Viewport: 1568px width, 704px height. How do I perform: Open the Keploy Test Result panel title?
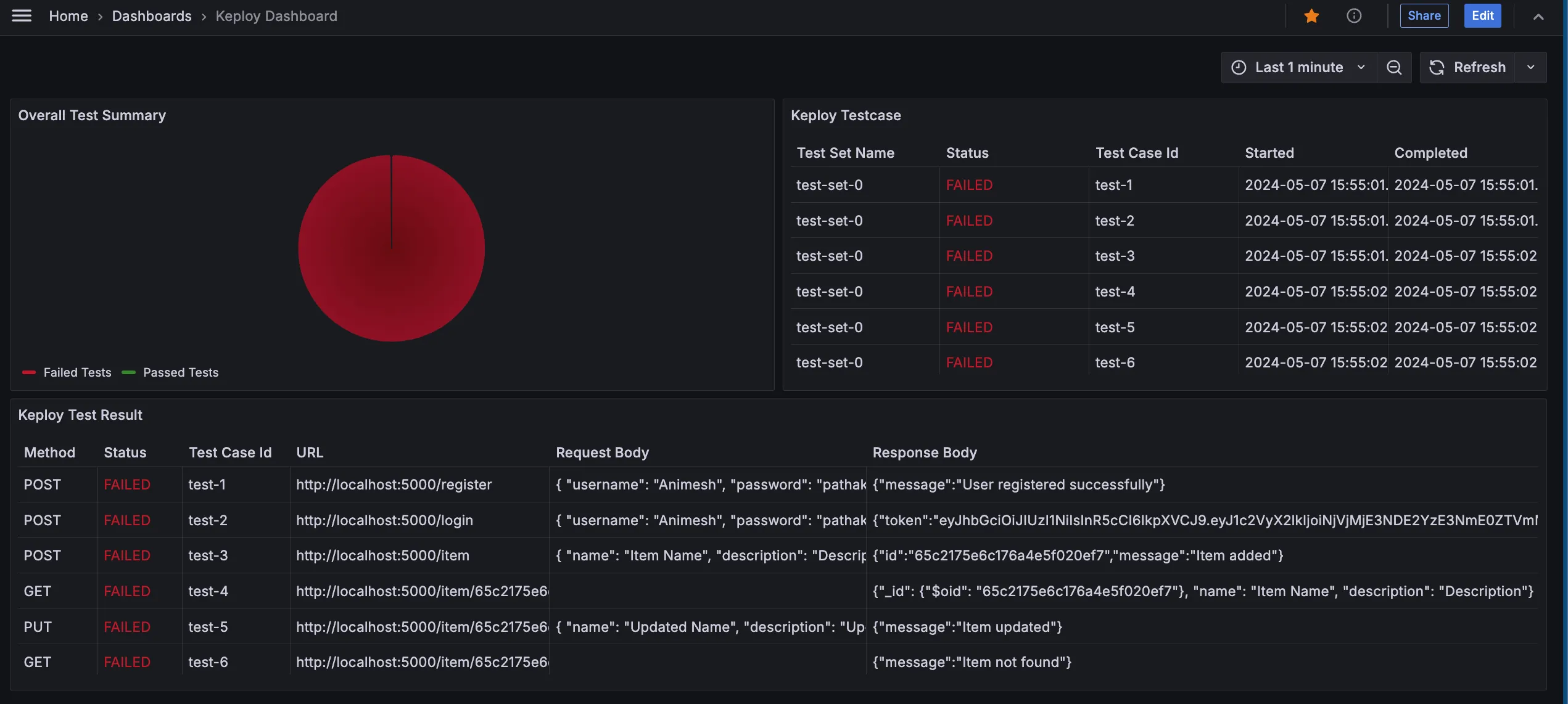[80, 415]
